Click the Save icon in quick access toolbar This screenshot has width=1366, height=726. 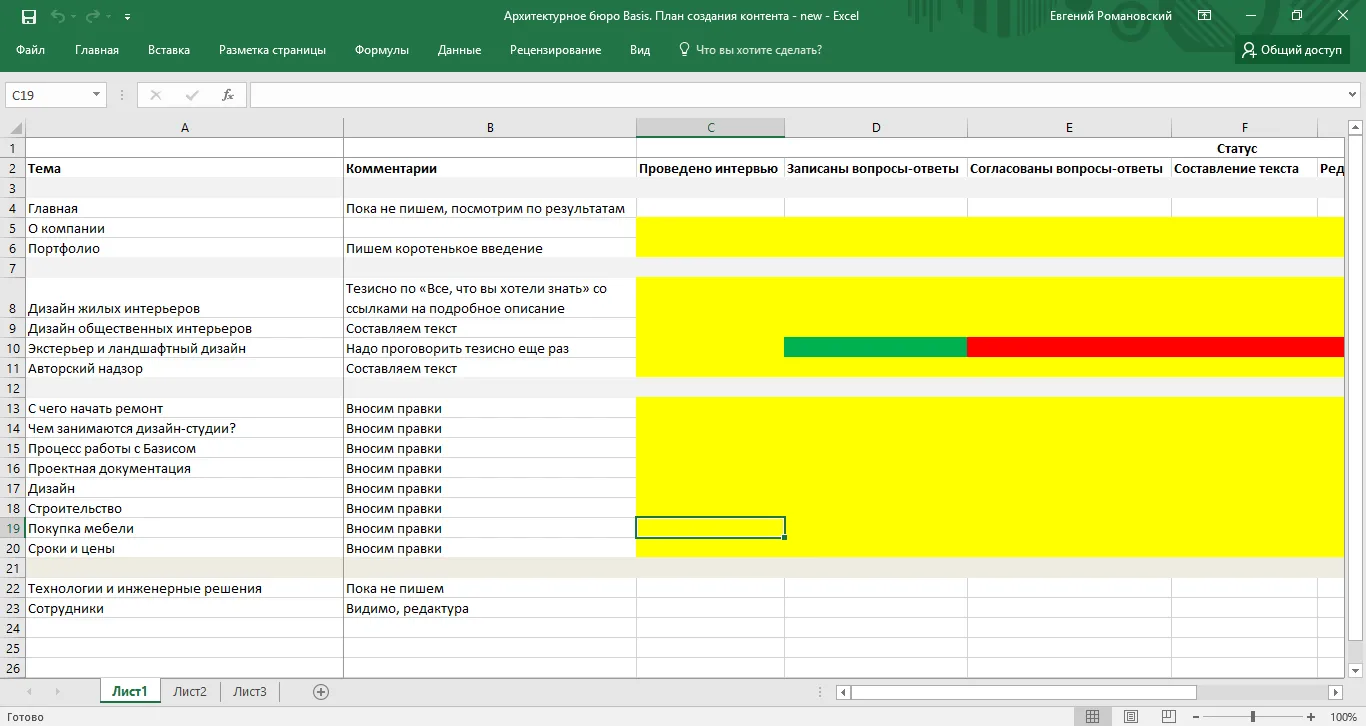pos(28,16)
